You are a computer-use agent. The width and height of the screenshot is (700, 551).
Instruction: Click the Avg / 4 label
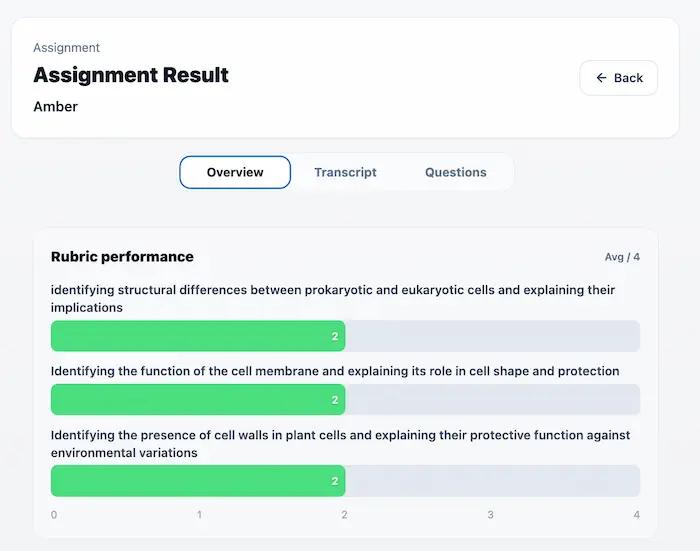click(622, 257)
